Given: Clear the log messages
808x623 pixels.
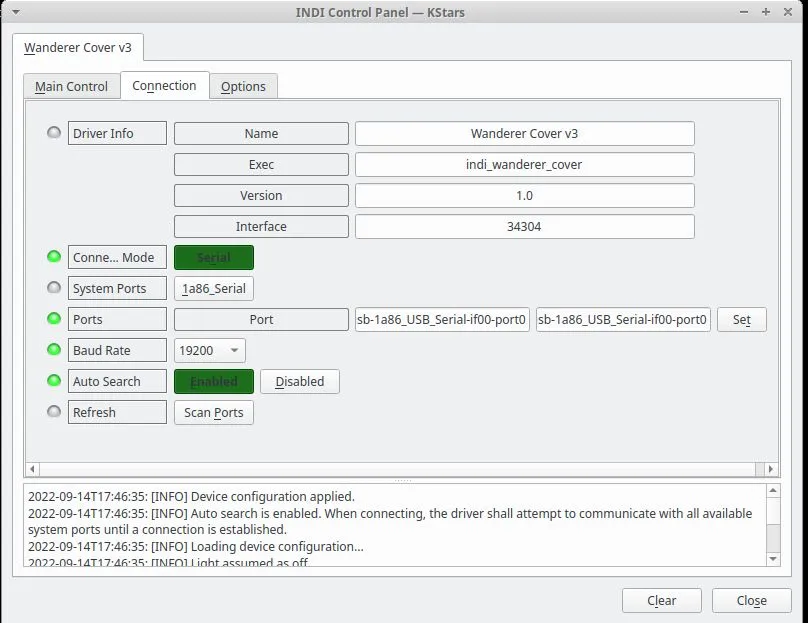Looking at the screenshot, I should pyautogui.click(x=662, y=600).
